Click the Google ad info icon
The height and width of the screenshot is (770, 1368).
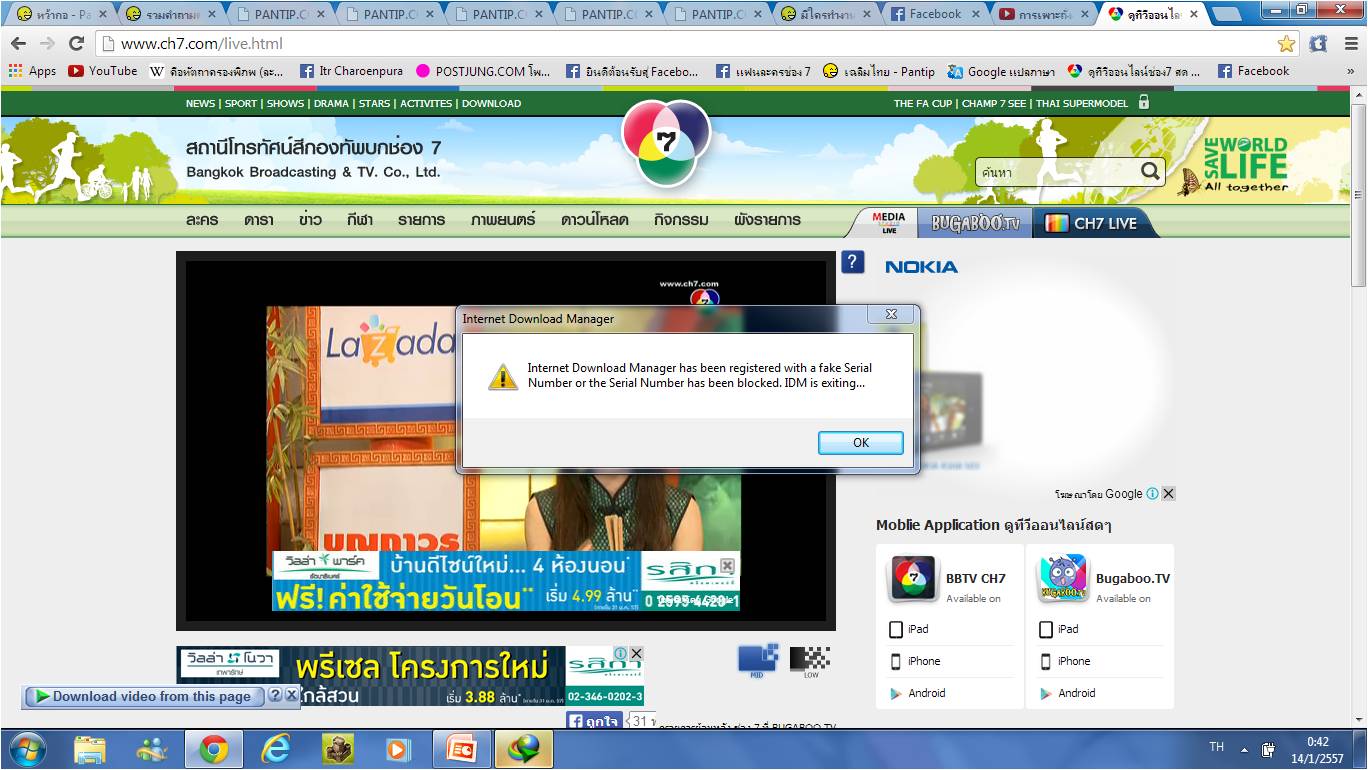[x=1152, y=494]
